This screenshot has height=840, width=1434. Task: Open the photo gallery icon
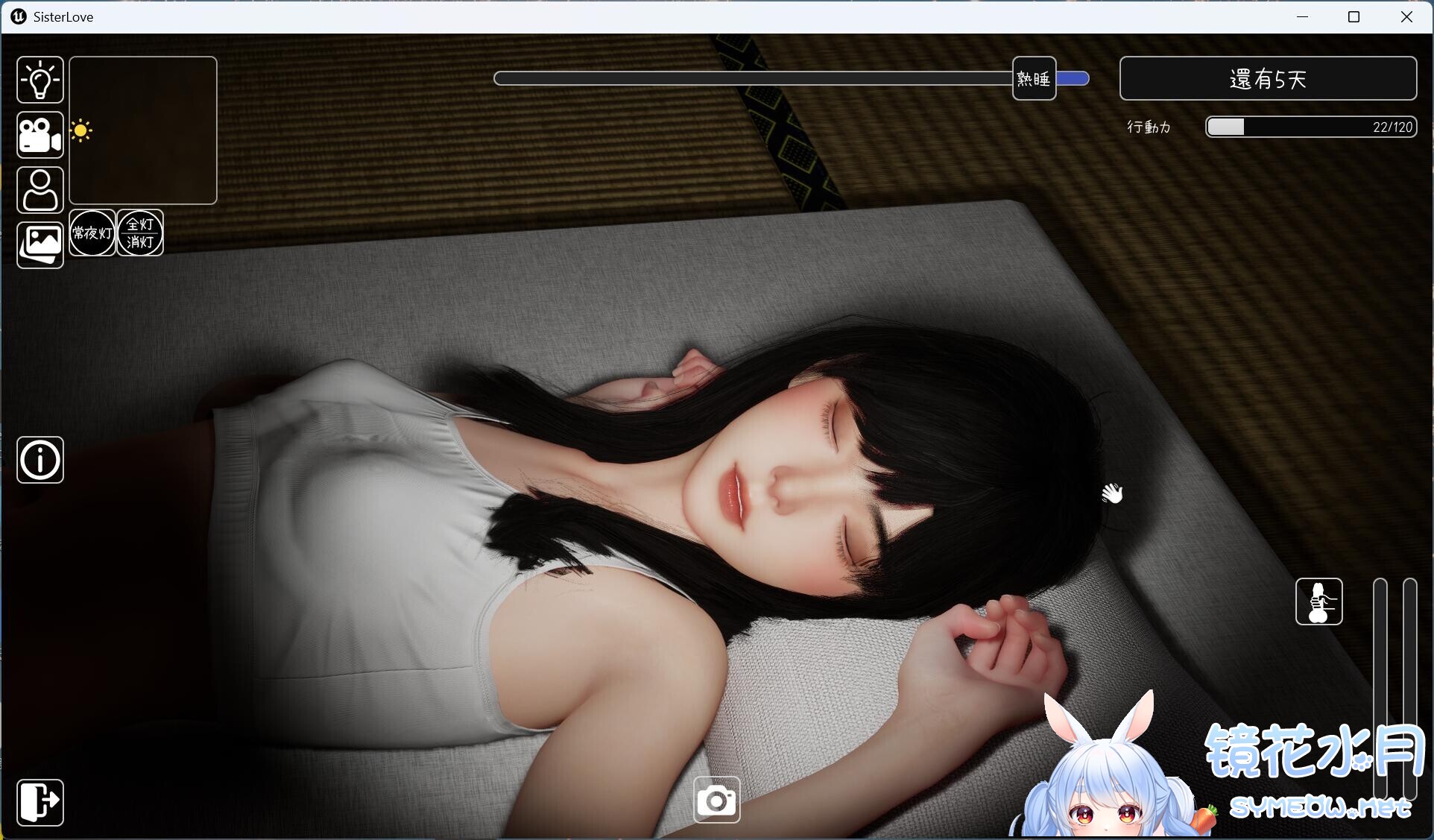[40, 245]
